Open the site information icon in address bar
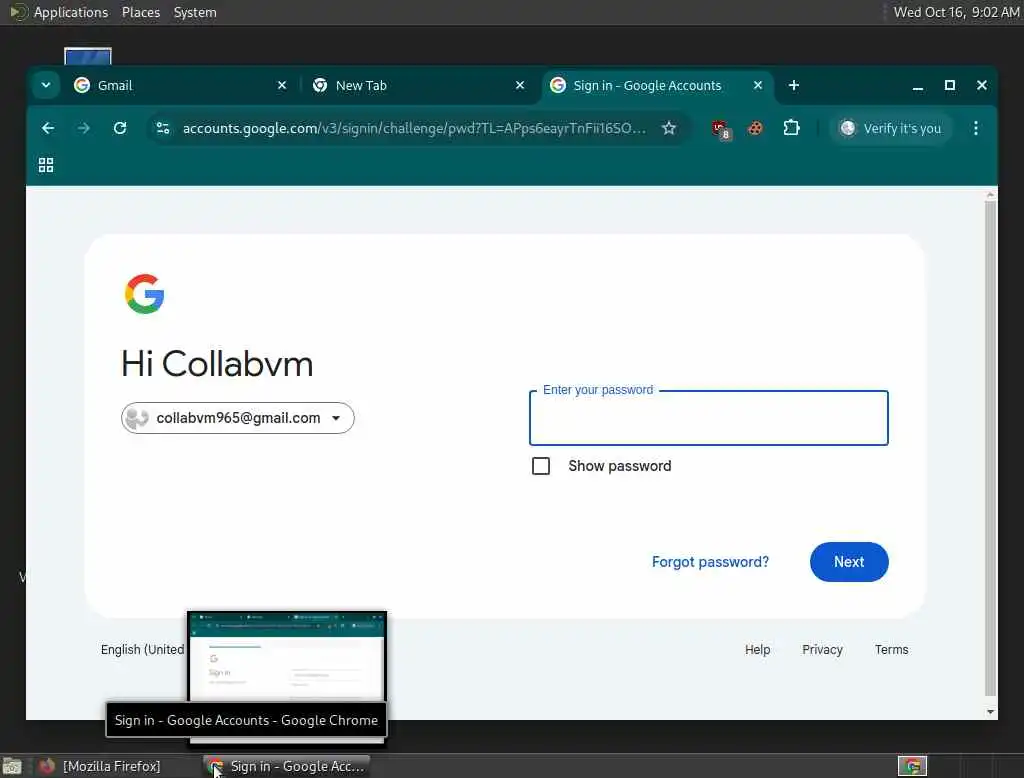Viewport: 1024px width, 778px height. 163,128
